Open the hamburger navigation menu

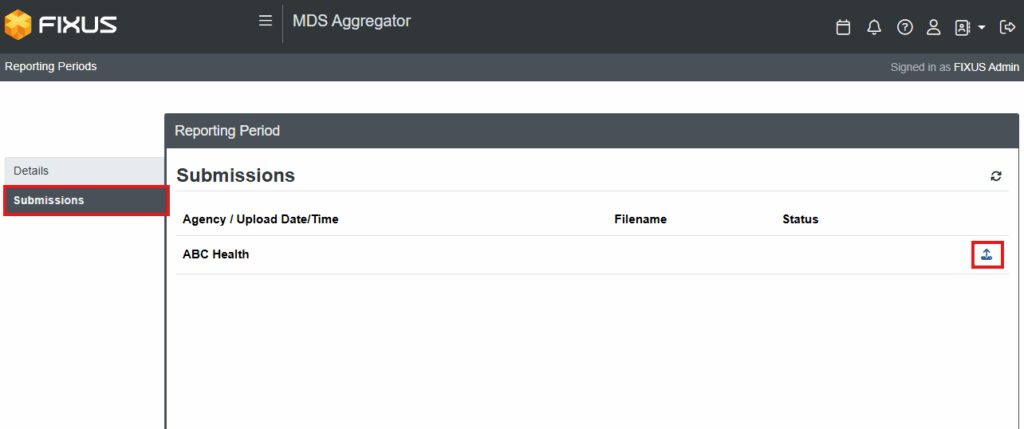click(265, 21)
